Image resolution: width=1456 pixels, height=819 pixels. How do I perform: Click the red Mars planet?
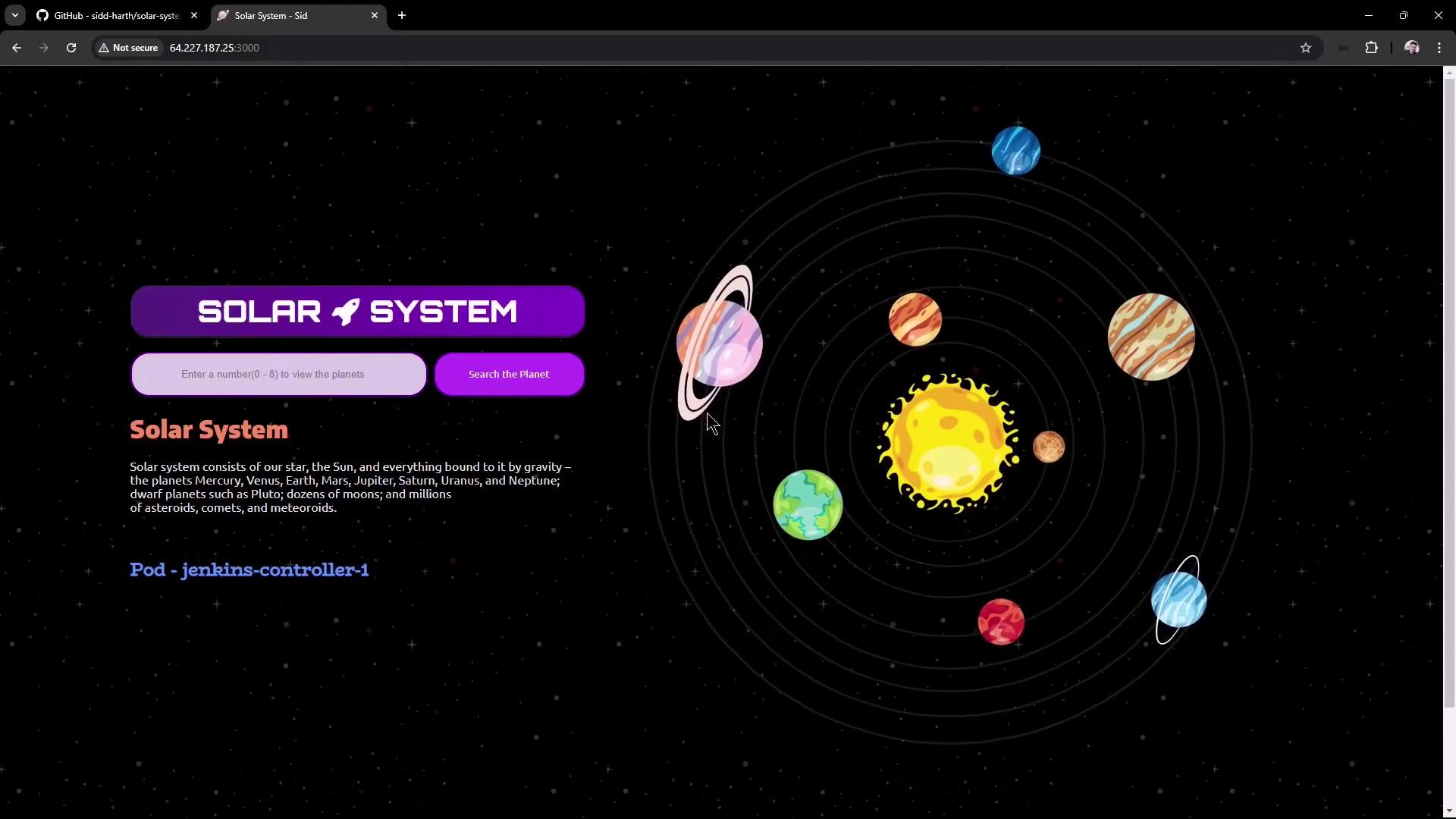(1000, 622)
